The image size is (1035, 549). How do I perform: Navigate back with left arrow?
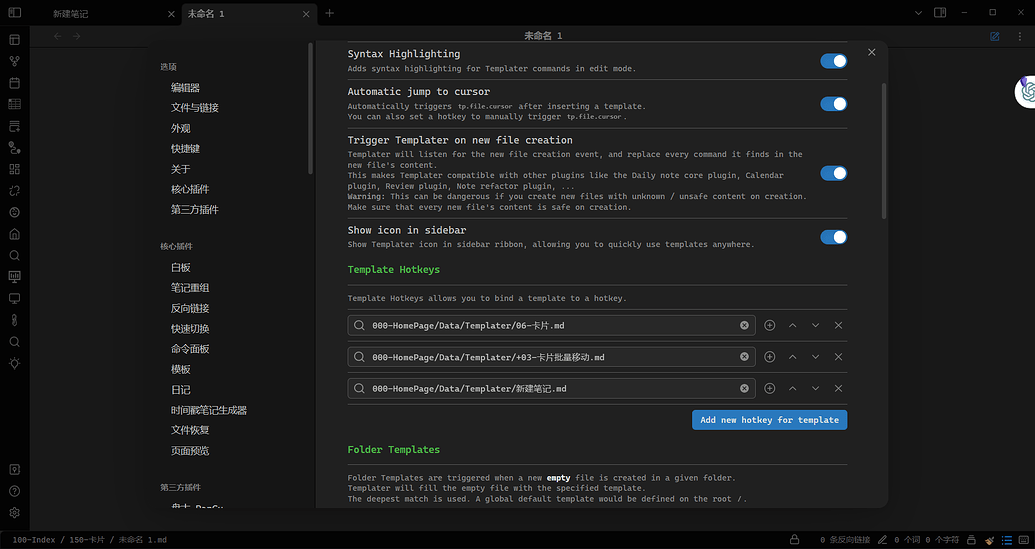[x=57, y=36]
